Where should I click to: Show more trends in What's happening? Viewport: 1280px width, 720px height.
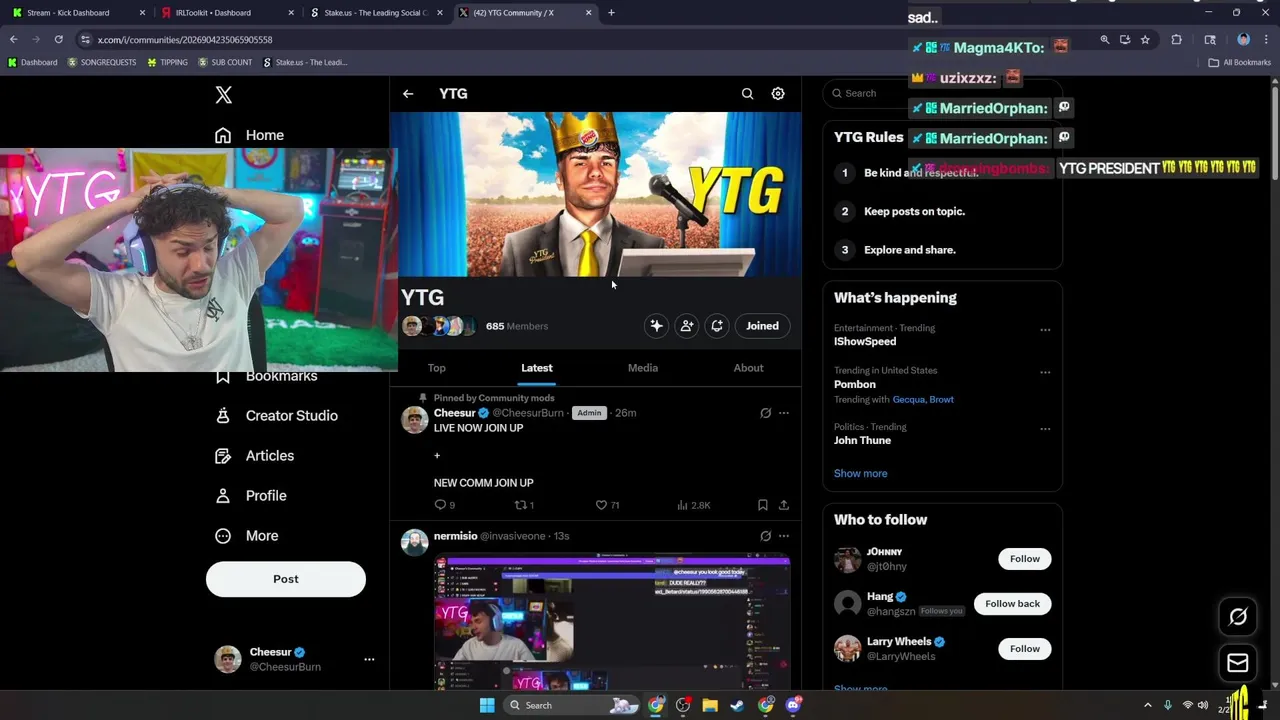pyautogui.click(x=860, y=473)
